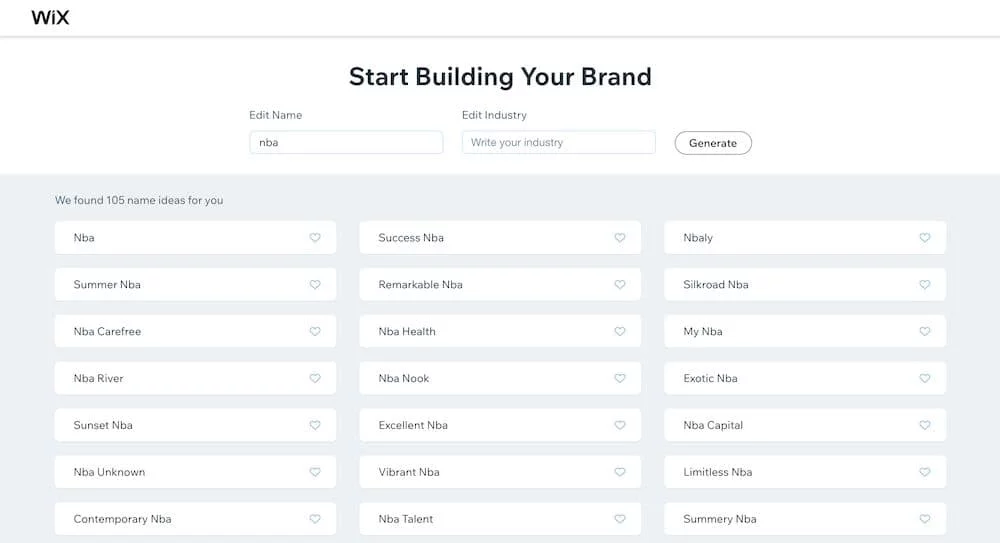The width and height of the screenshot is (1000, 543).
Task: Favorite the Nbaly heart icon
Action: (x=925, y=237)
